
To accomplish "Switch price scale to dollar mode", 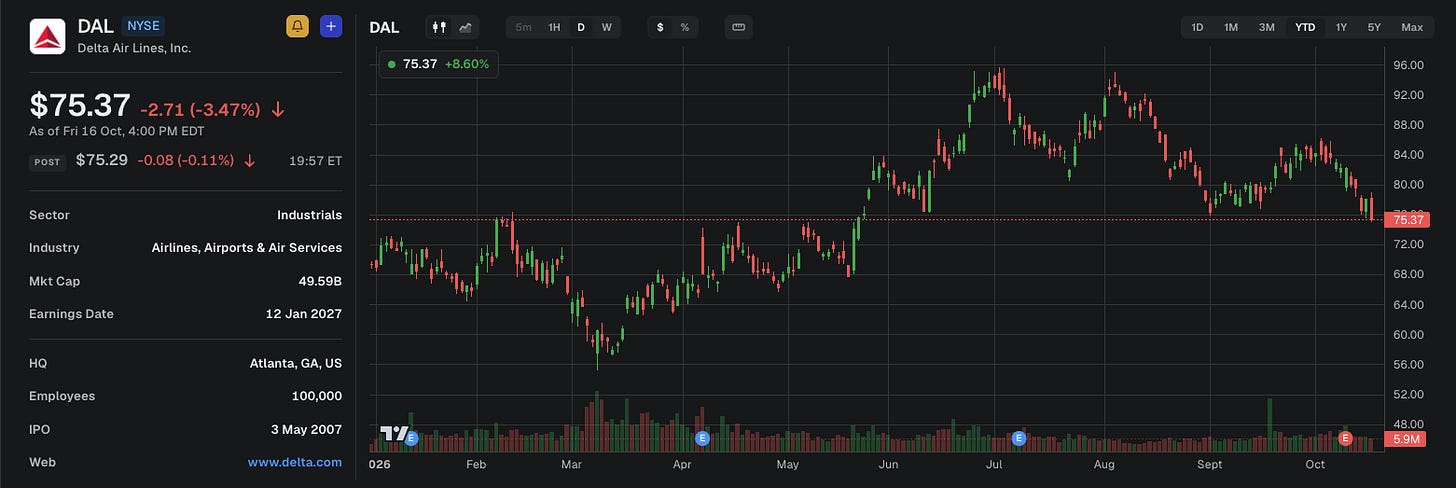I will point(660,27).
